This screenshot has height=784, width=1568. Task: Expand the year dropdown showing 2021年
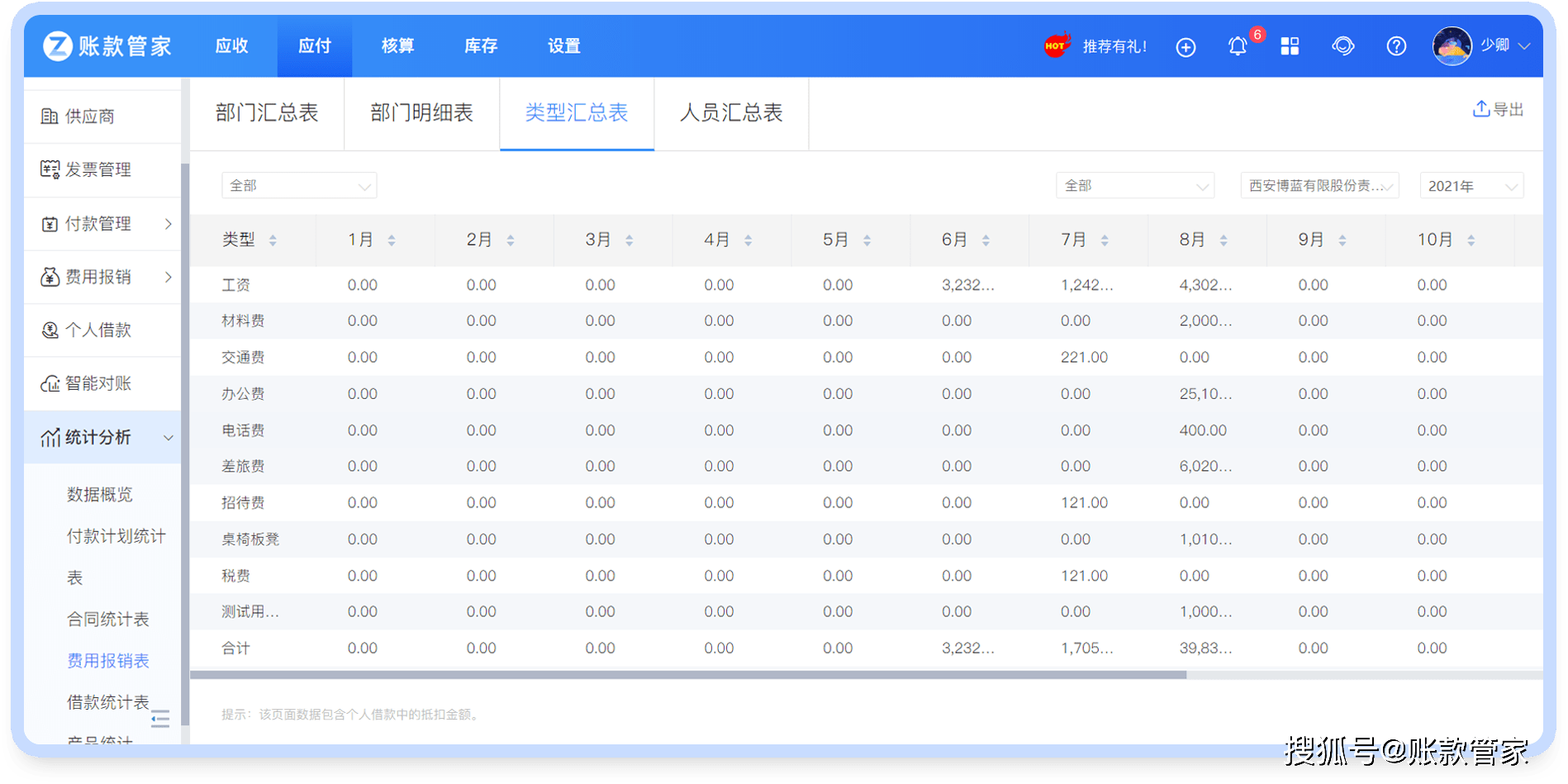1471,185
